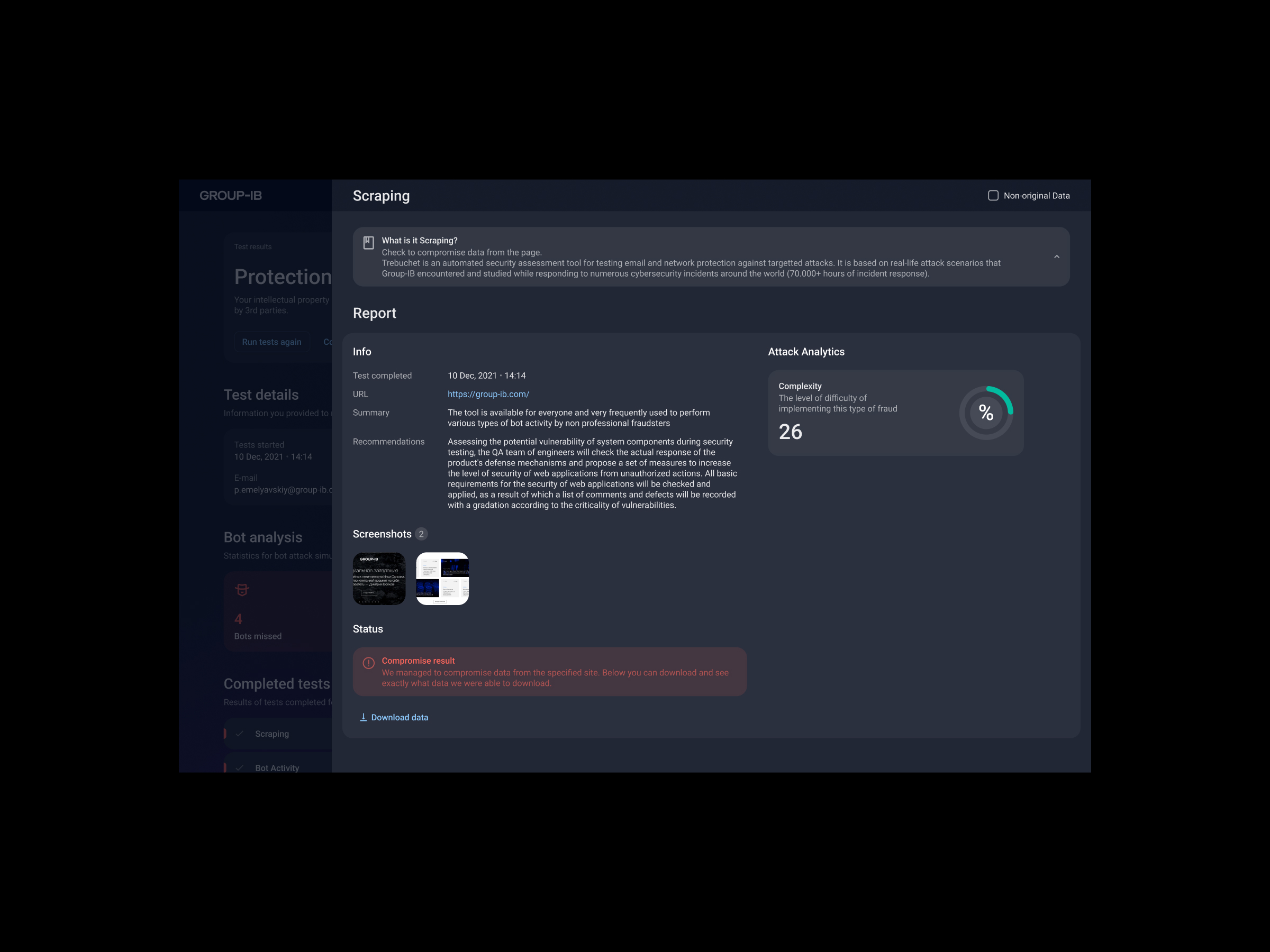Click the GROUP-IB logo
This screenshot has height=952, width=1270.
click(230, 196)
